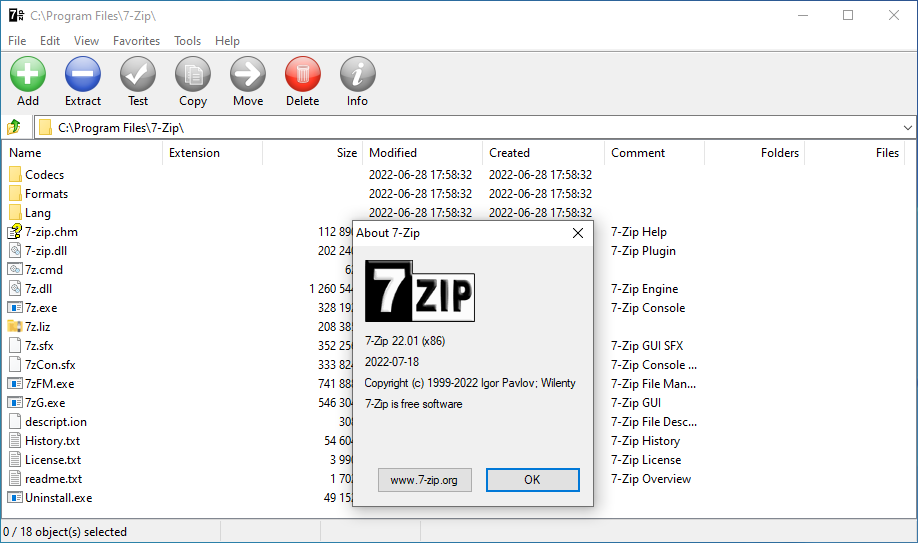Expand the address bar path dropdown
The height and width of the screenshot is (543, 918).
[x=907, y=128]
